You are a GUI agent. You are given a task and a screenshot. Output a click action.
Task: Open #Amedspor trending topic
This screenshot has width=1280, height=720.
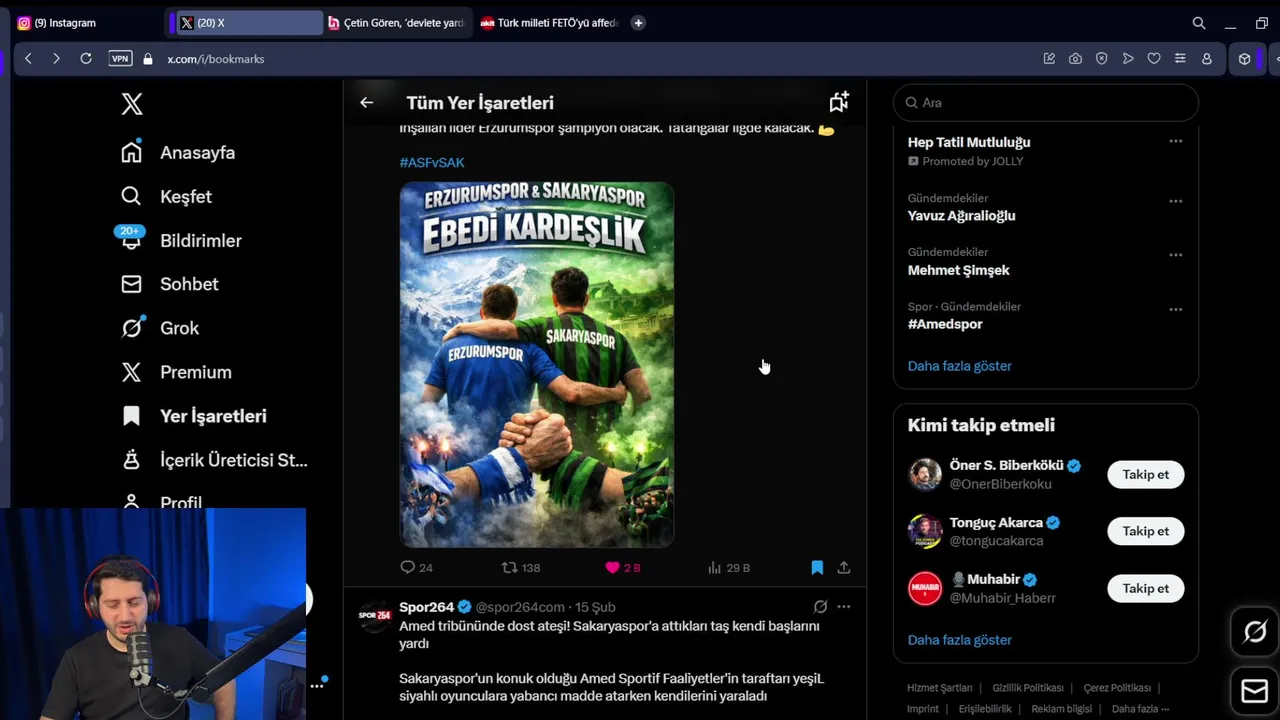[x=945, y=324]
